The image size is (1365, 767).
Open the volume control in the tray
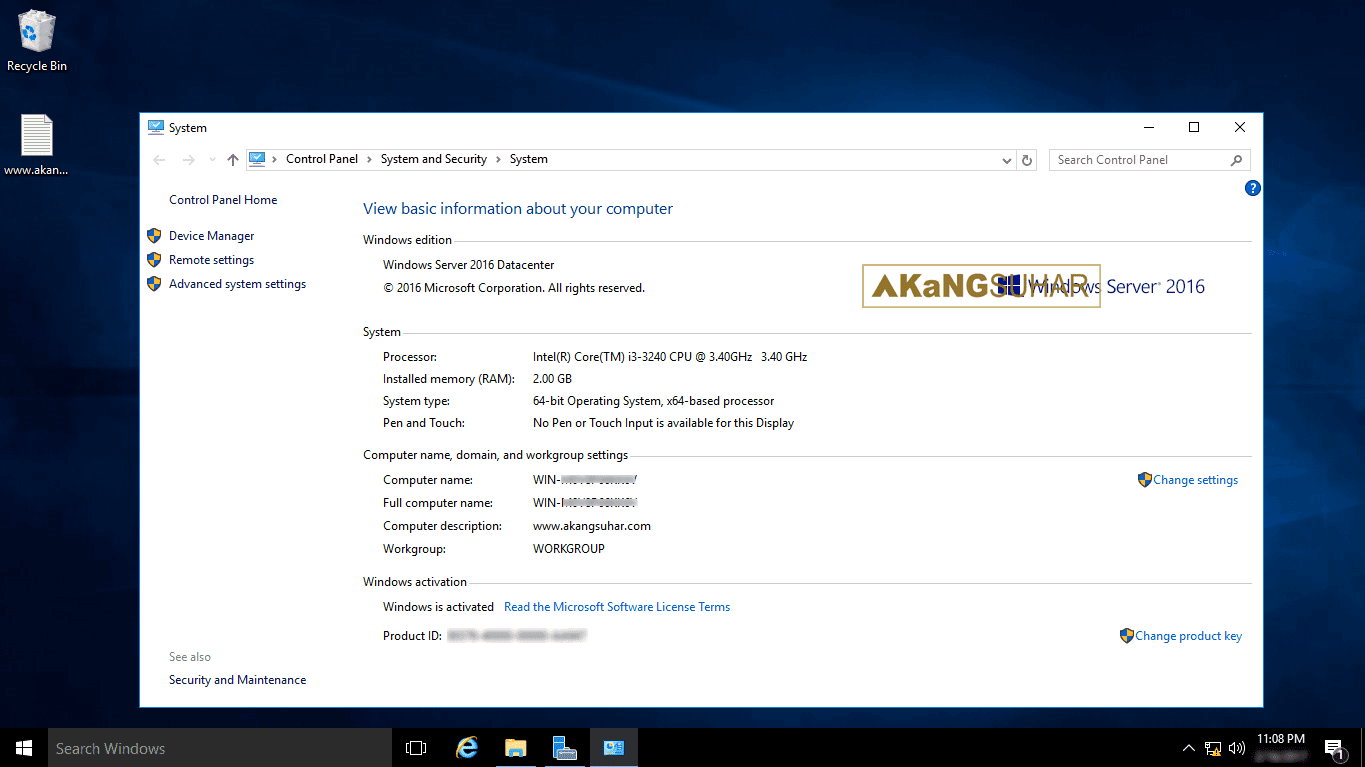(1237, 747)
